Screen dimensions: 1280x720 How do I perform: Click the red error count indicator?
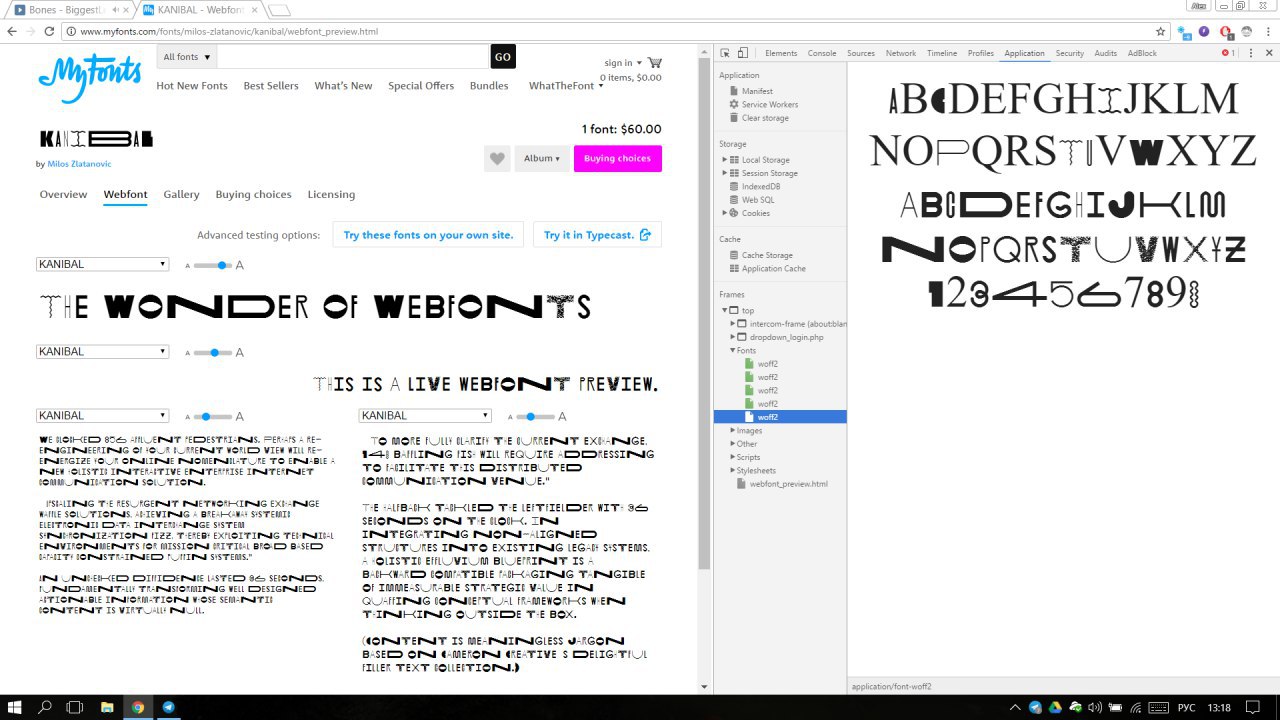[1229, 53]
